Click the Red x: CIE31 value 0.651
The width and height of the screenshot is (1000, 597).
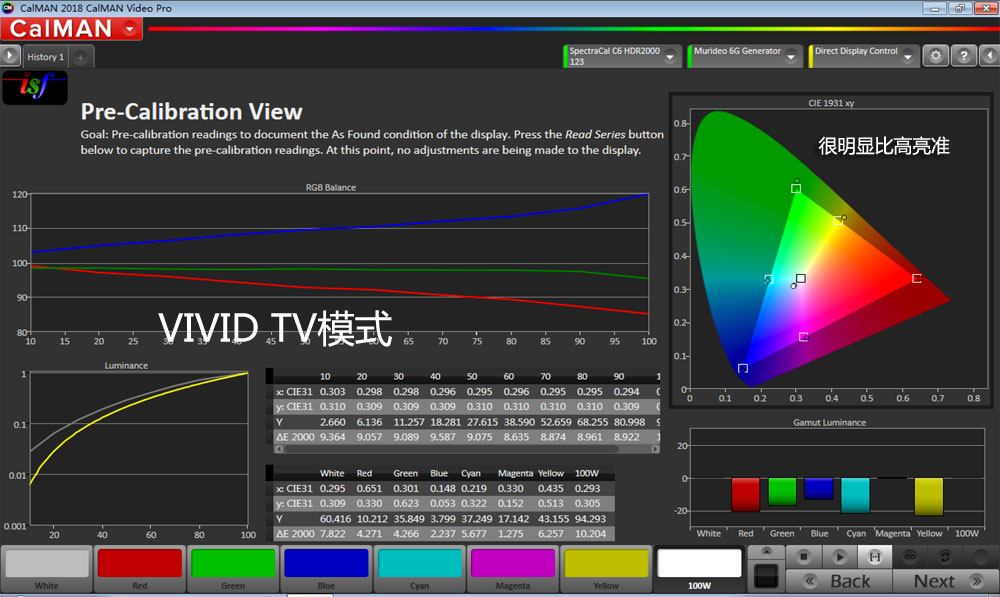point(369,488)
